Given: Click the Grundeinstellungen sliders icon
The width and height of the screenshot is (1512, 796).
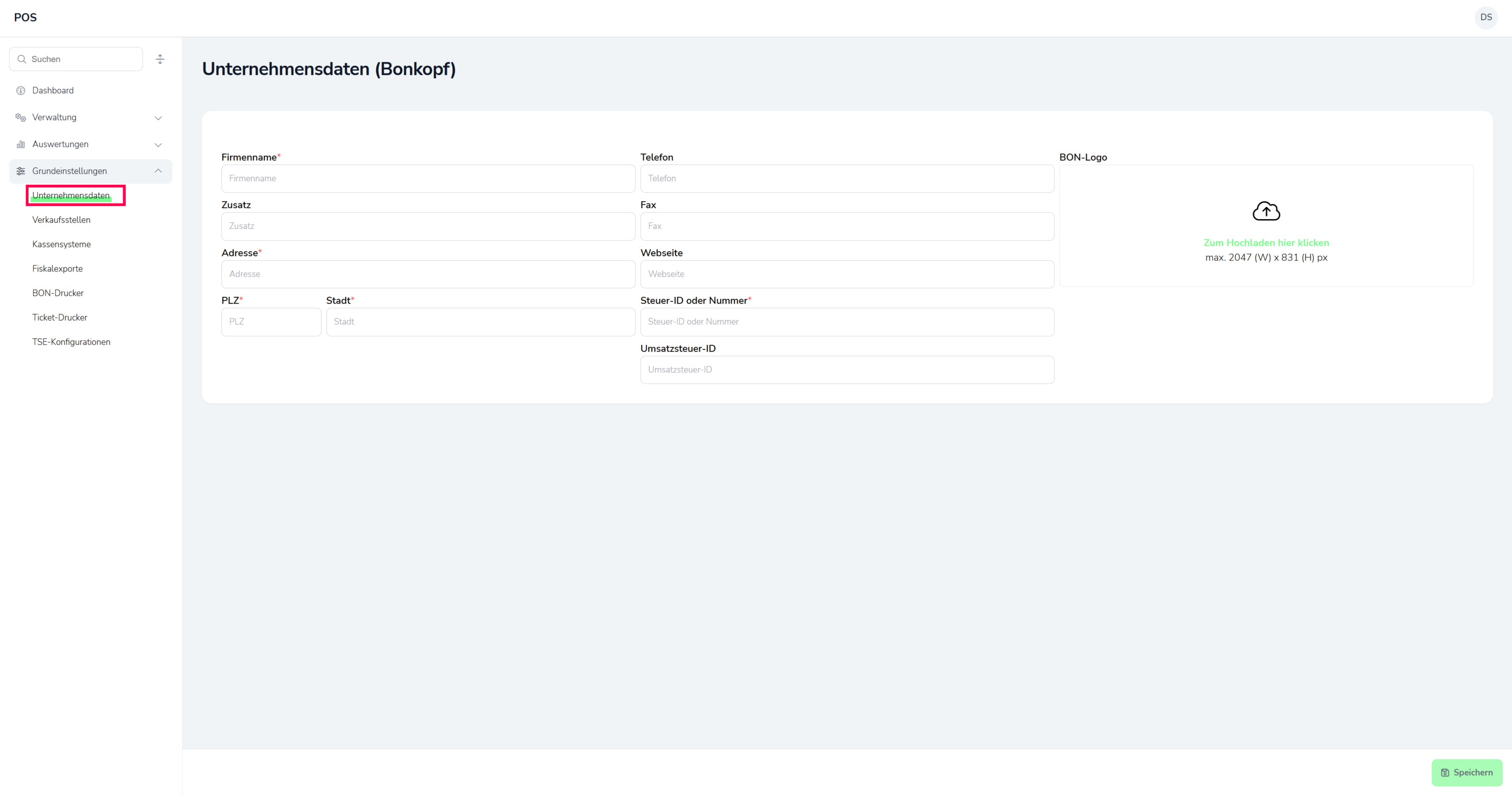Looking at the screenshot, I should tap(21, 171).
